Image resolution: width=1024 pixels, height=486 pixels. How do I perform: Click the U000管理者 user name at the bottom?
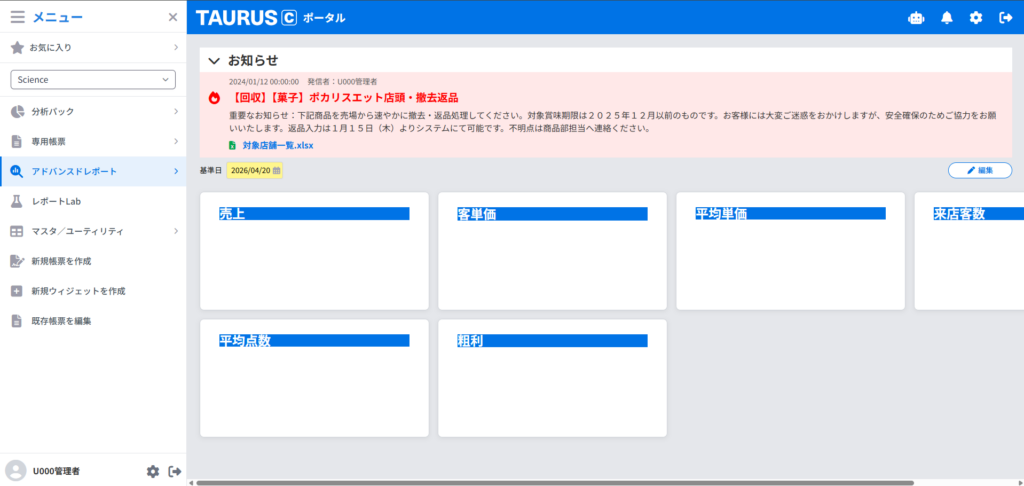57,471
